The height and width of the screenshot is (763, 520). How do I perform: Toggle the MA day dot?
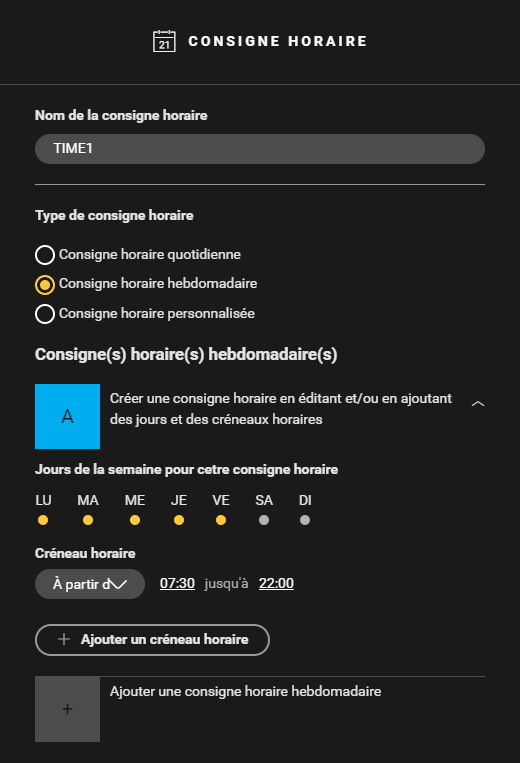pyautogui.click(x=88, y=520)
